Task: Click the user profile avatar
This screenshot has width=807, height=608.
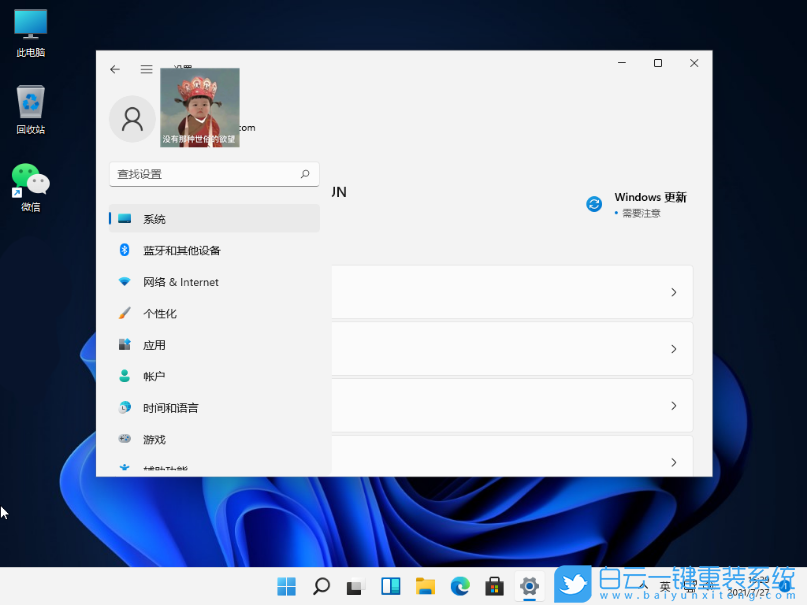Action: coord(132,119)
